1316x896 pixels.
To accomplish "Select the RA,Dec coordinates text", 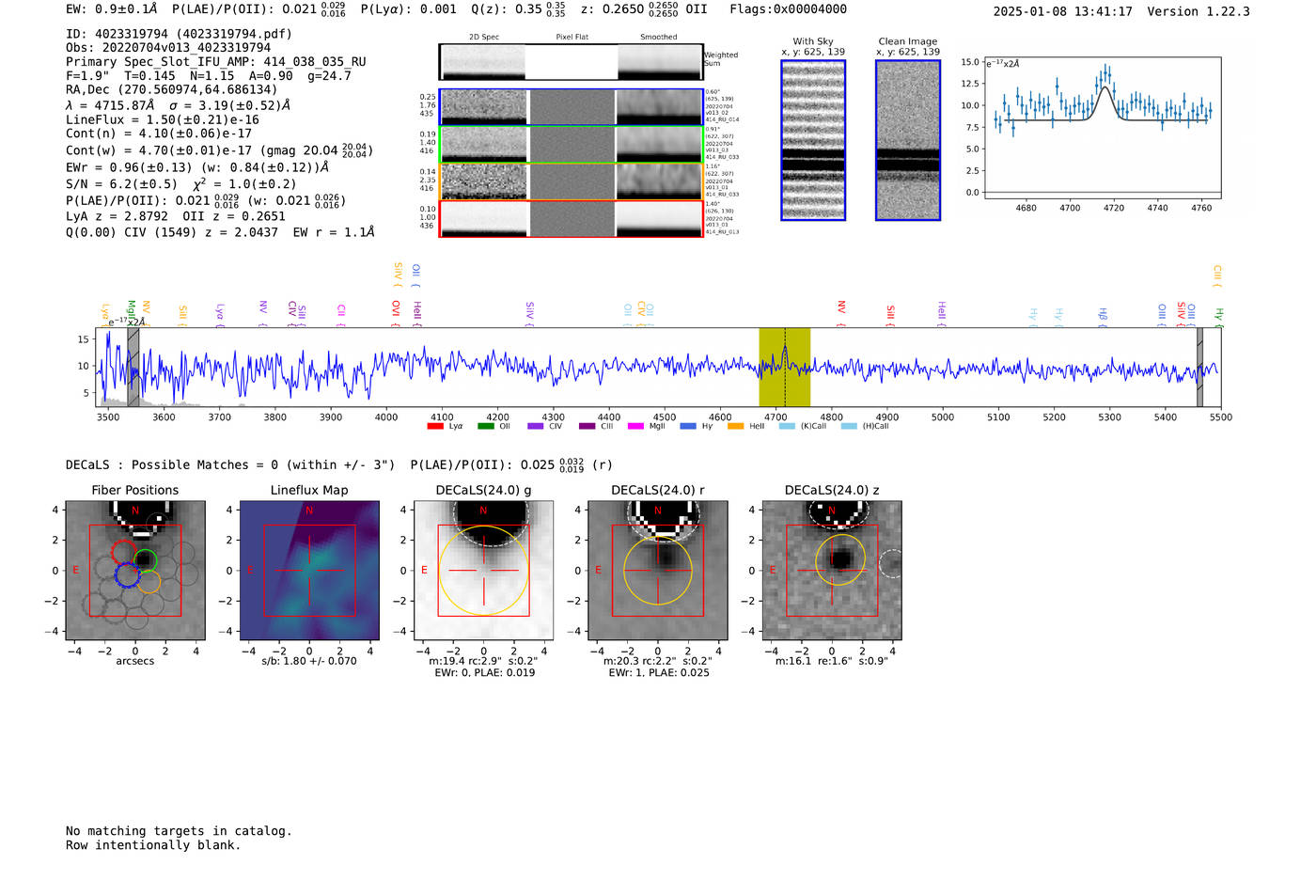I will [x=171, y=90].
